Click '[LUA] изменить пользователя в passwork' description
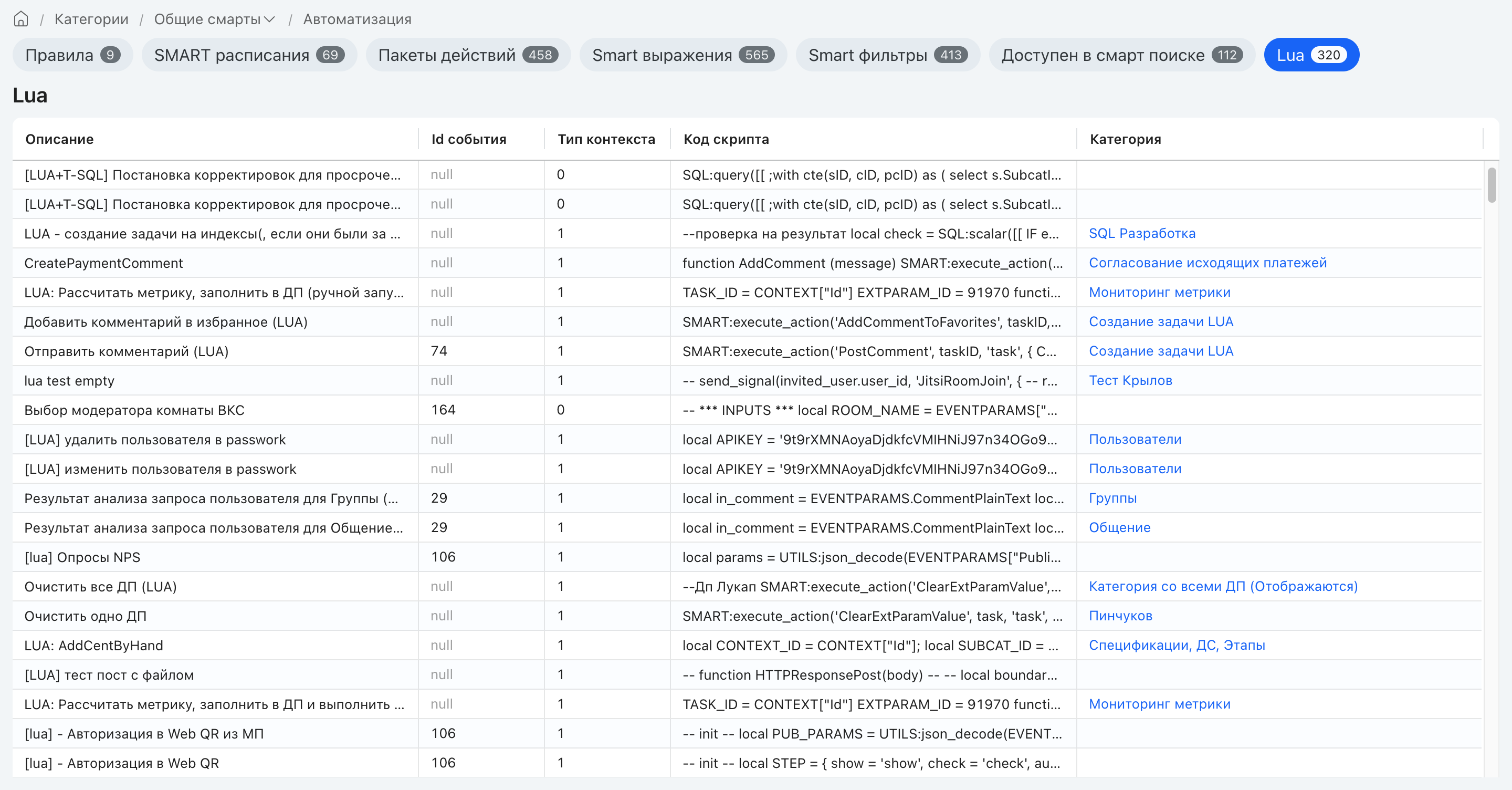This screenshot has width=1512, height=790. (160, 469)
